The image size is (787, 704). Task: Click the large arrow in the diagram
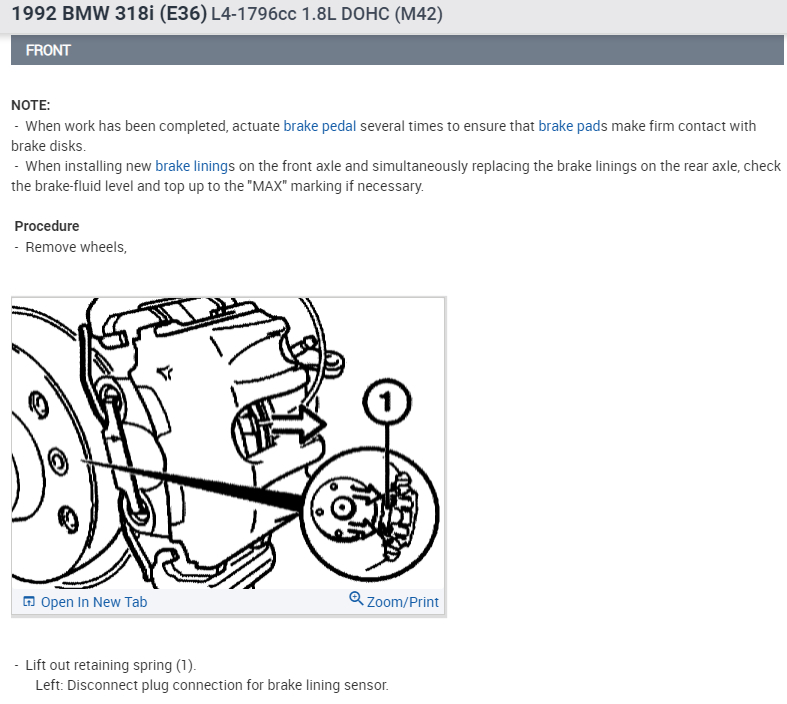click(x=298, y=425)
